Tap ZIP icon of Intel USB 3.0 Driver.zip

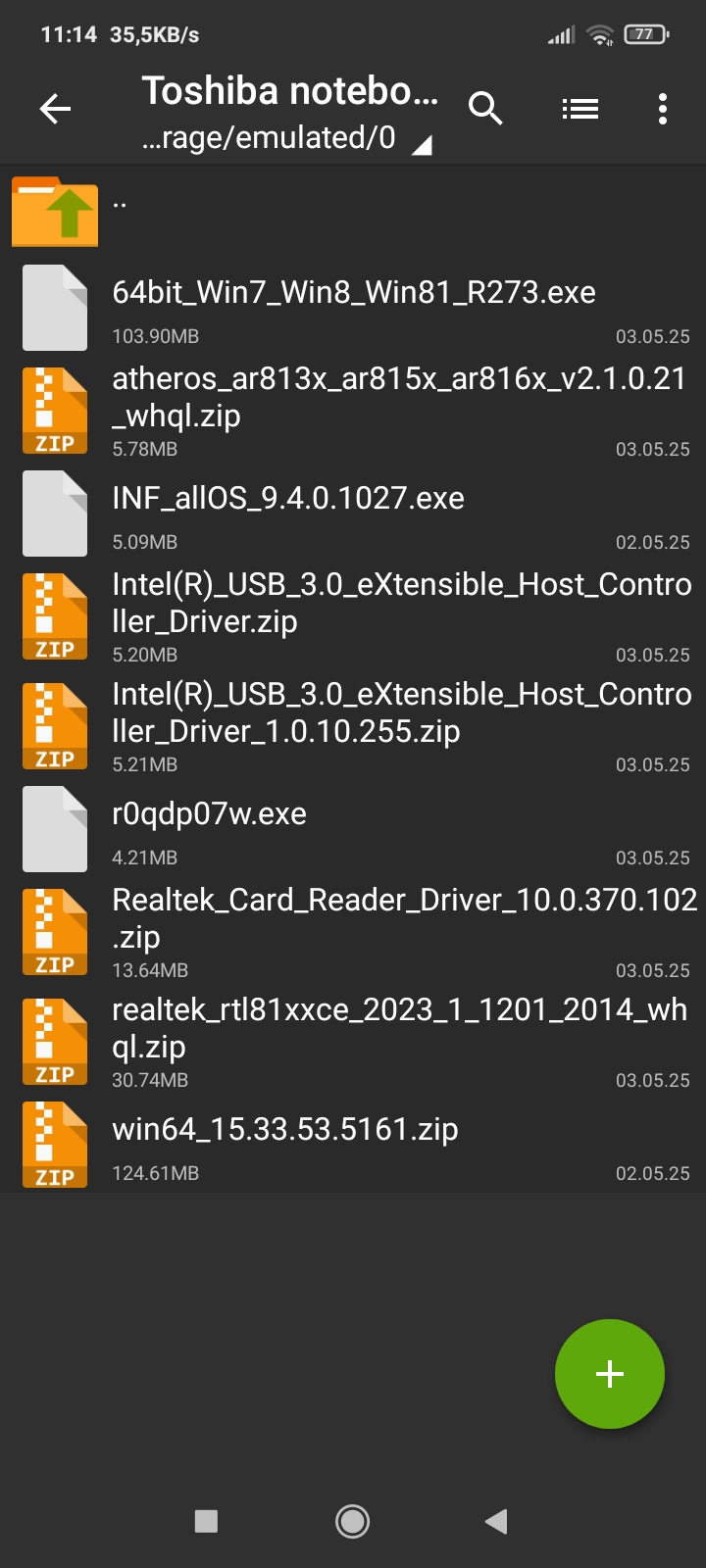click(x=55, y=616)
